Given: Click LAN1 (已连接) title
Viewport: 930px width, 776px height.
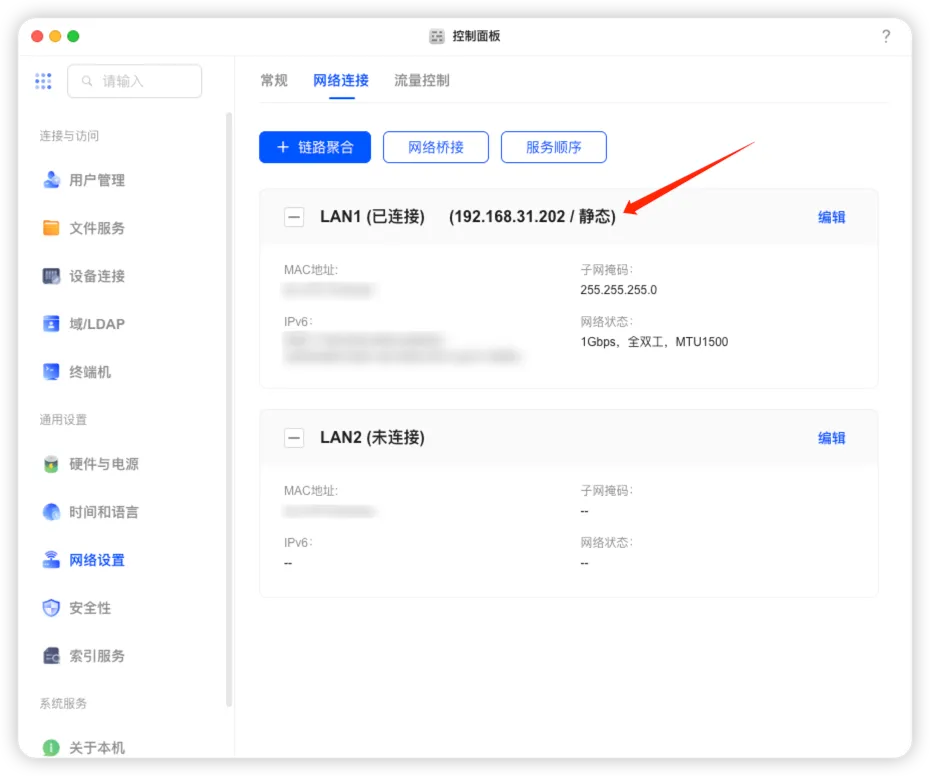Looking at the screenshot, I should click(372, 217).
